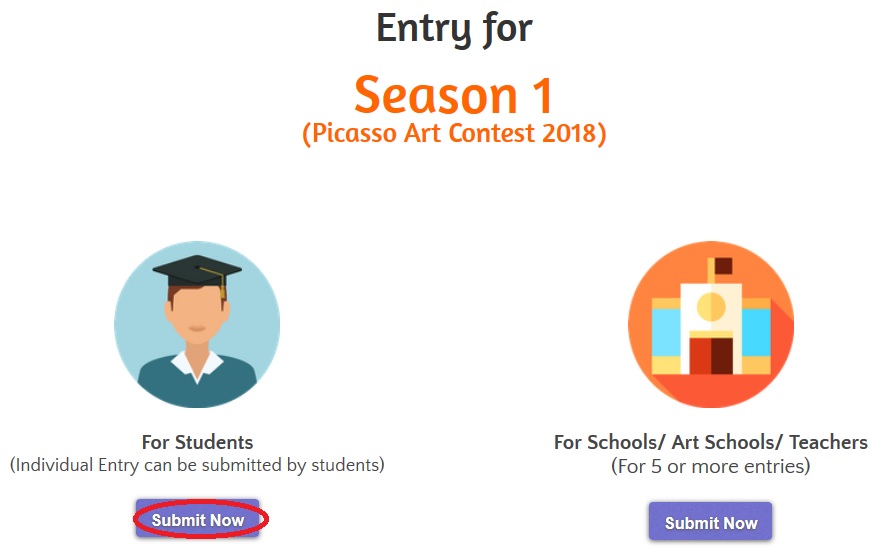Screen dimensions: 873x550
Task: Click the "For Students" label
Action: coord(197,442)
